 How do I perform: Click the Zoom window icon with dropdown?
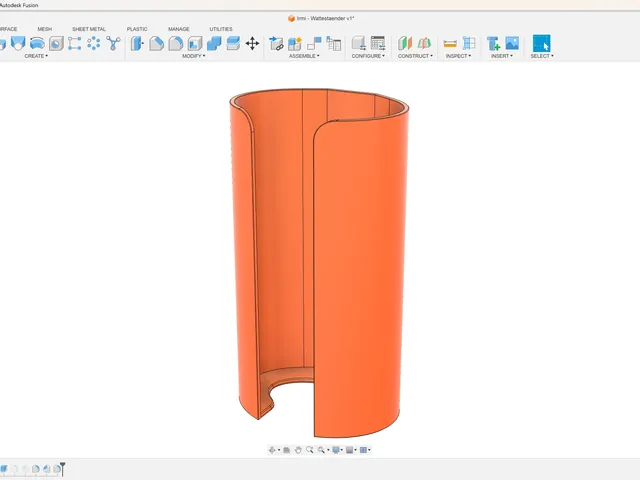point(323,450)
